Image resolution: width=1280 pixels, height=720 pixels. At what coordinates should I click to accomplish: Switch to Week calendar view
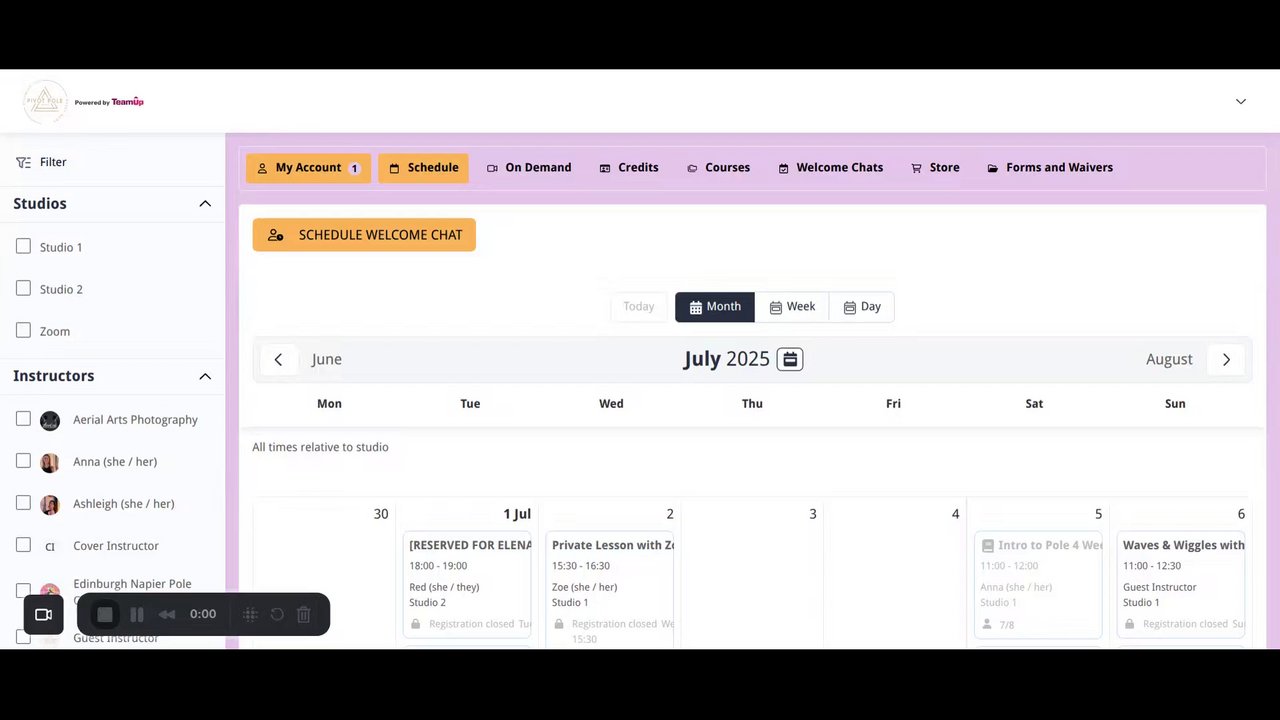pos(792,307)
